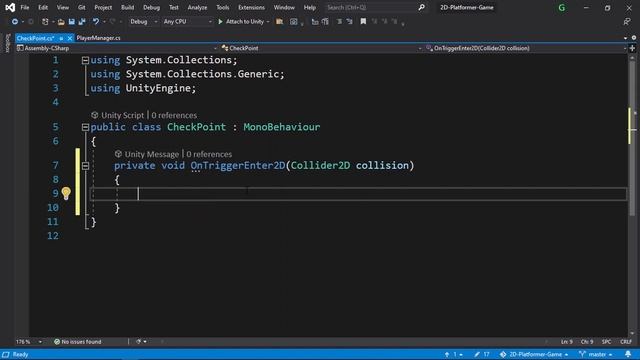Click the Live Share feedback icon
This screenshot has width=640, height=360.
click(x=627, y=22)
